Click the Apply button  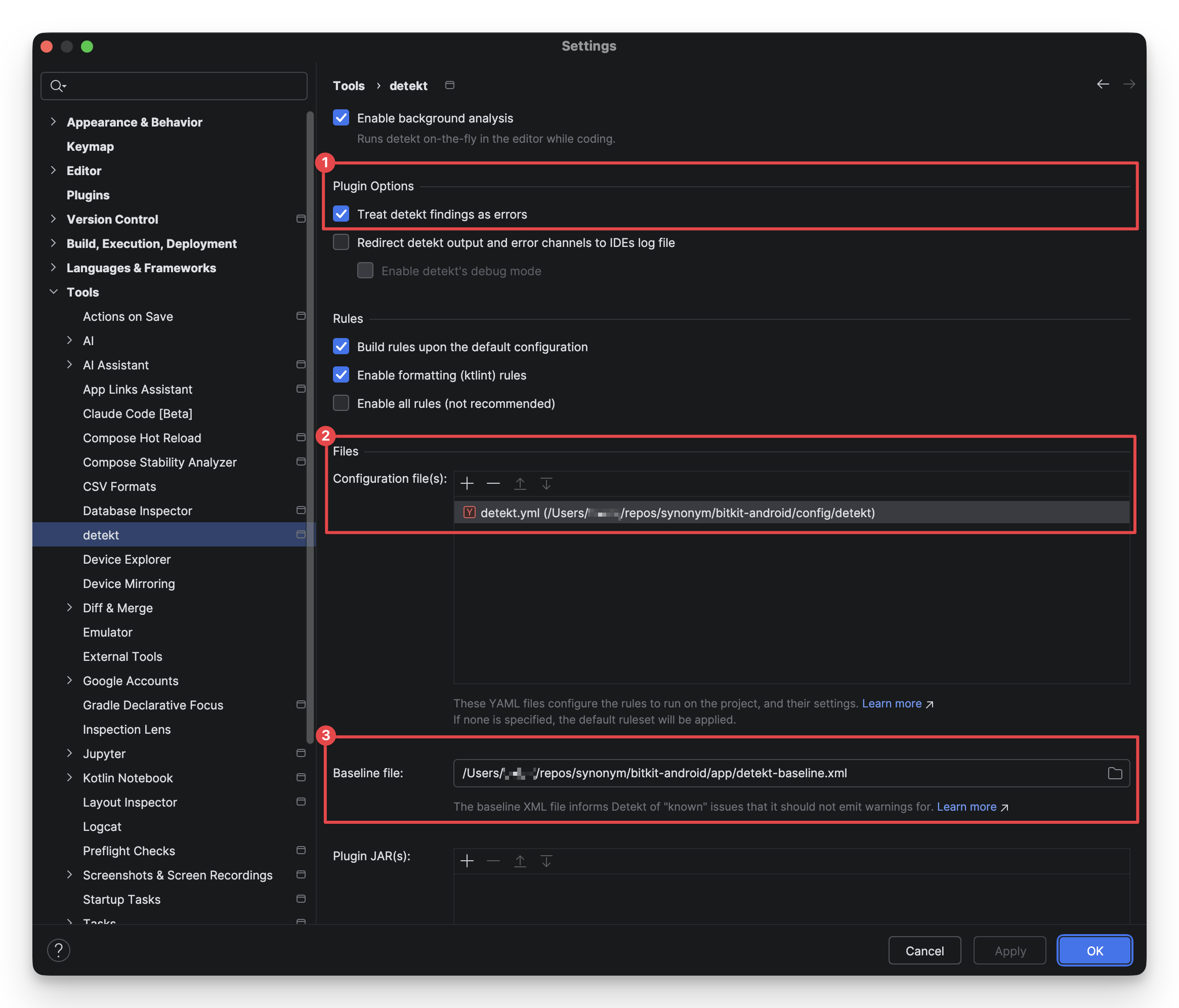(1010, 950)
